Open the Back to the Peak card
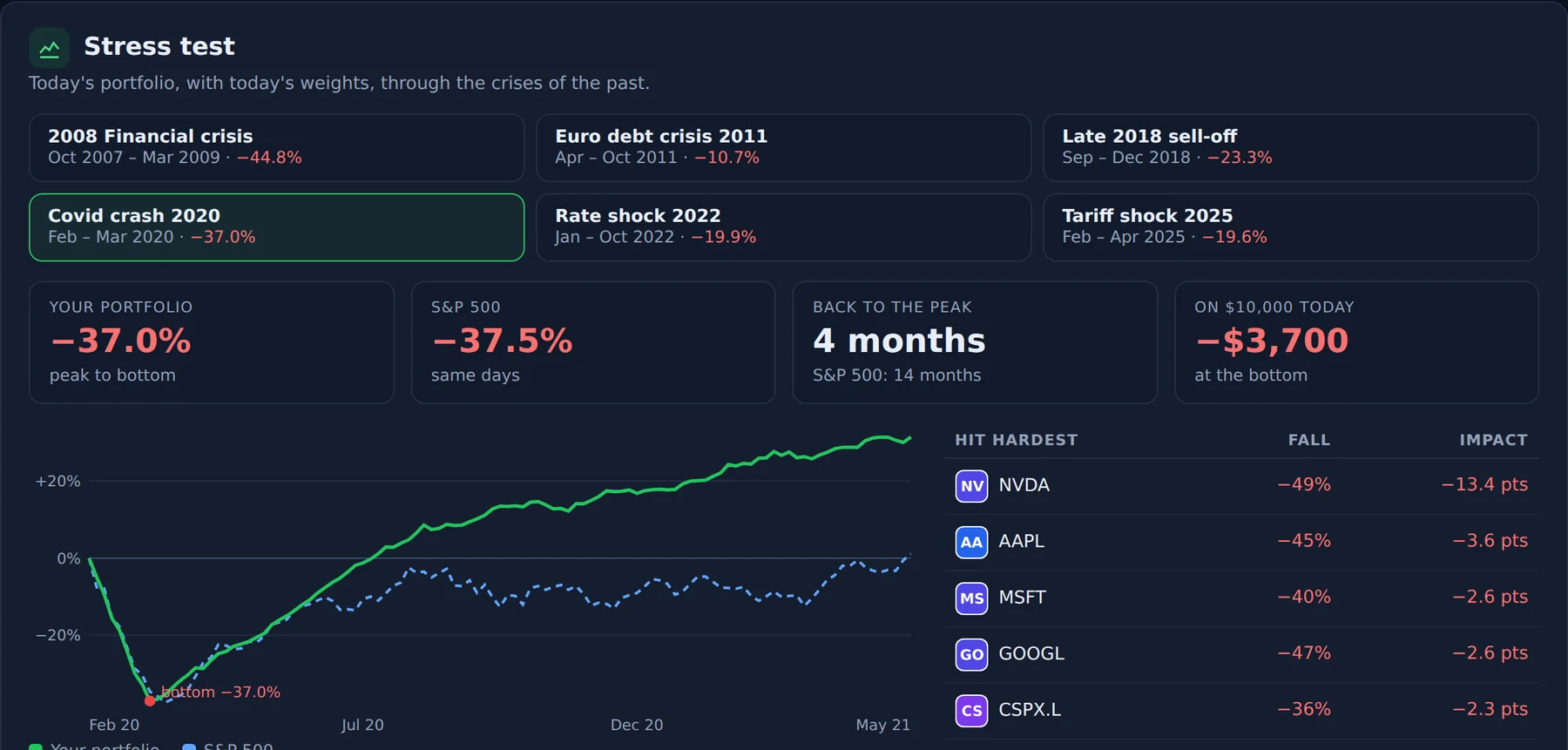The image size is (1568, 750). [975, 342]
